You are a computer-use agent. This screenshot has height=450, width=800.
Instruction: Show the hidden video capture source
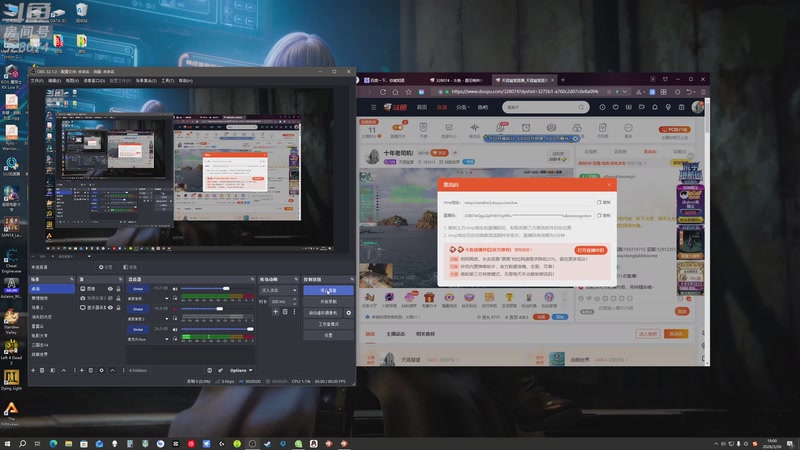coord(110,298)
